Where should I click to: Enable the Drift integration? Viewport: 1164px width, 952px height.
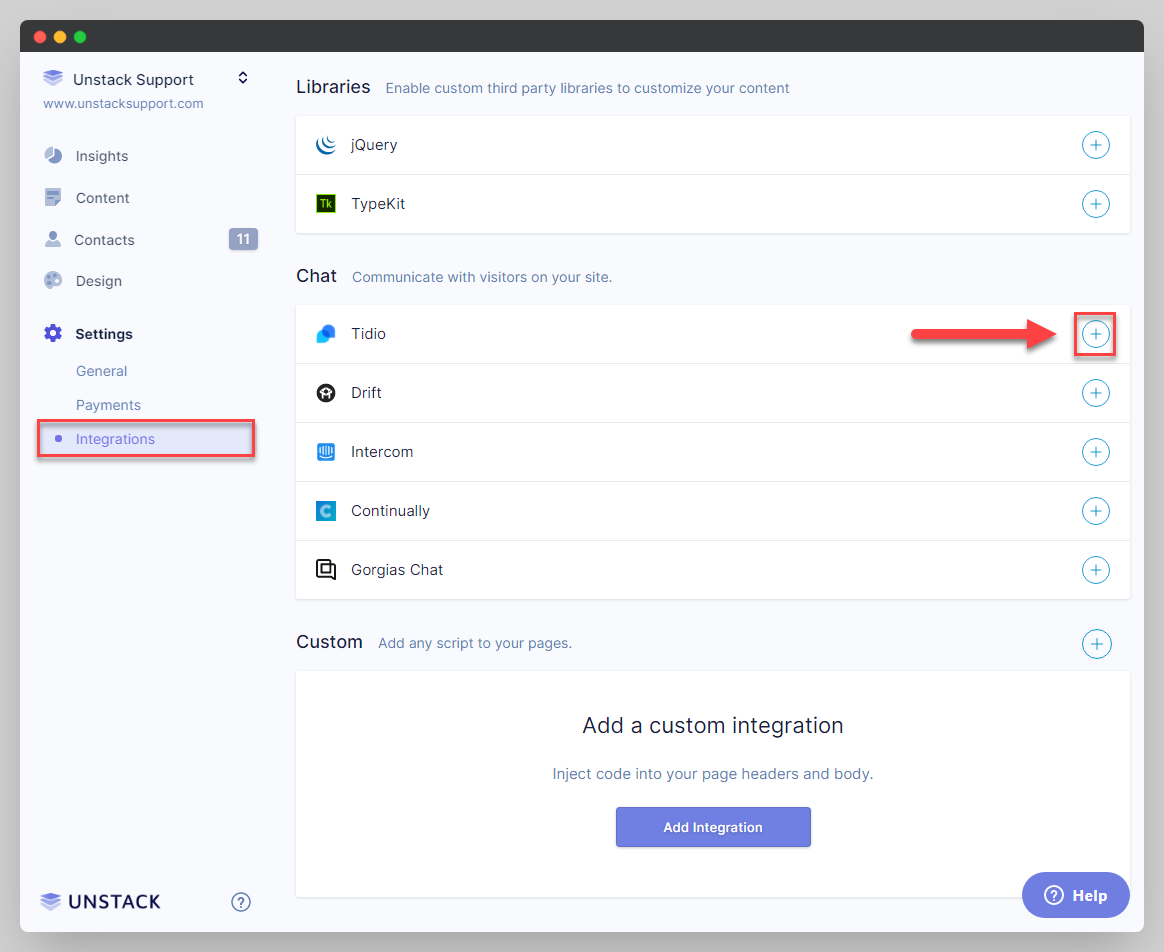tap(1096, 392)
